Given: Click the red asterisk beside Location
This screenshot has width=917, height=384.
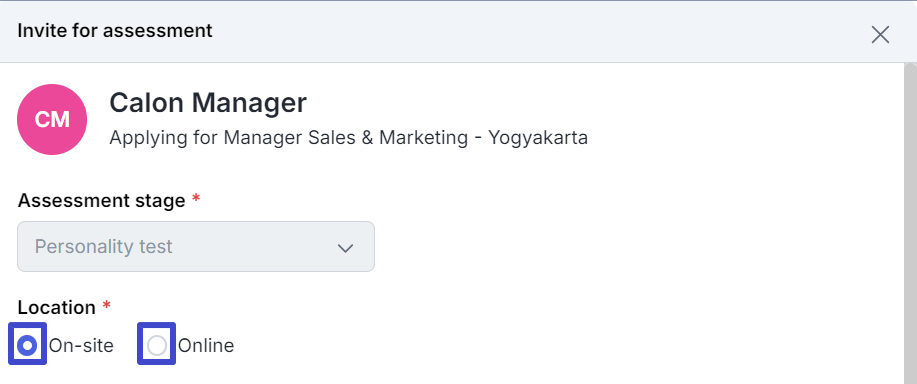Looking at the screenshot, I should 106,305.
